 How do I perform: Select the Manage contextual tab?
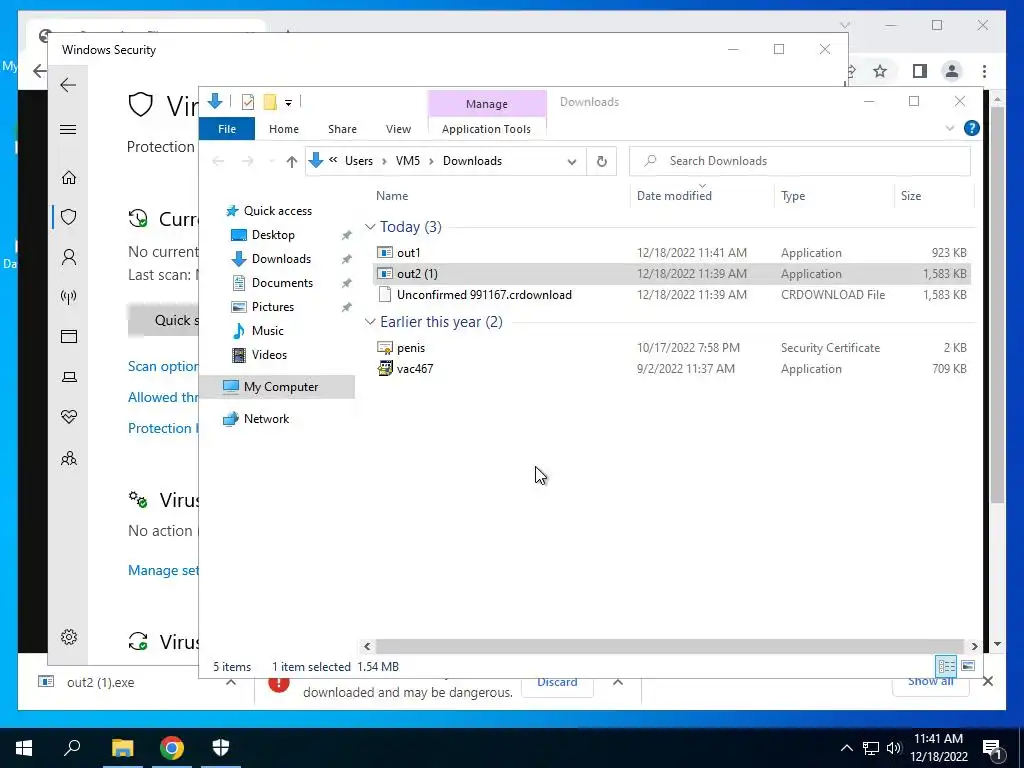point(487,104)
